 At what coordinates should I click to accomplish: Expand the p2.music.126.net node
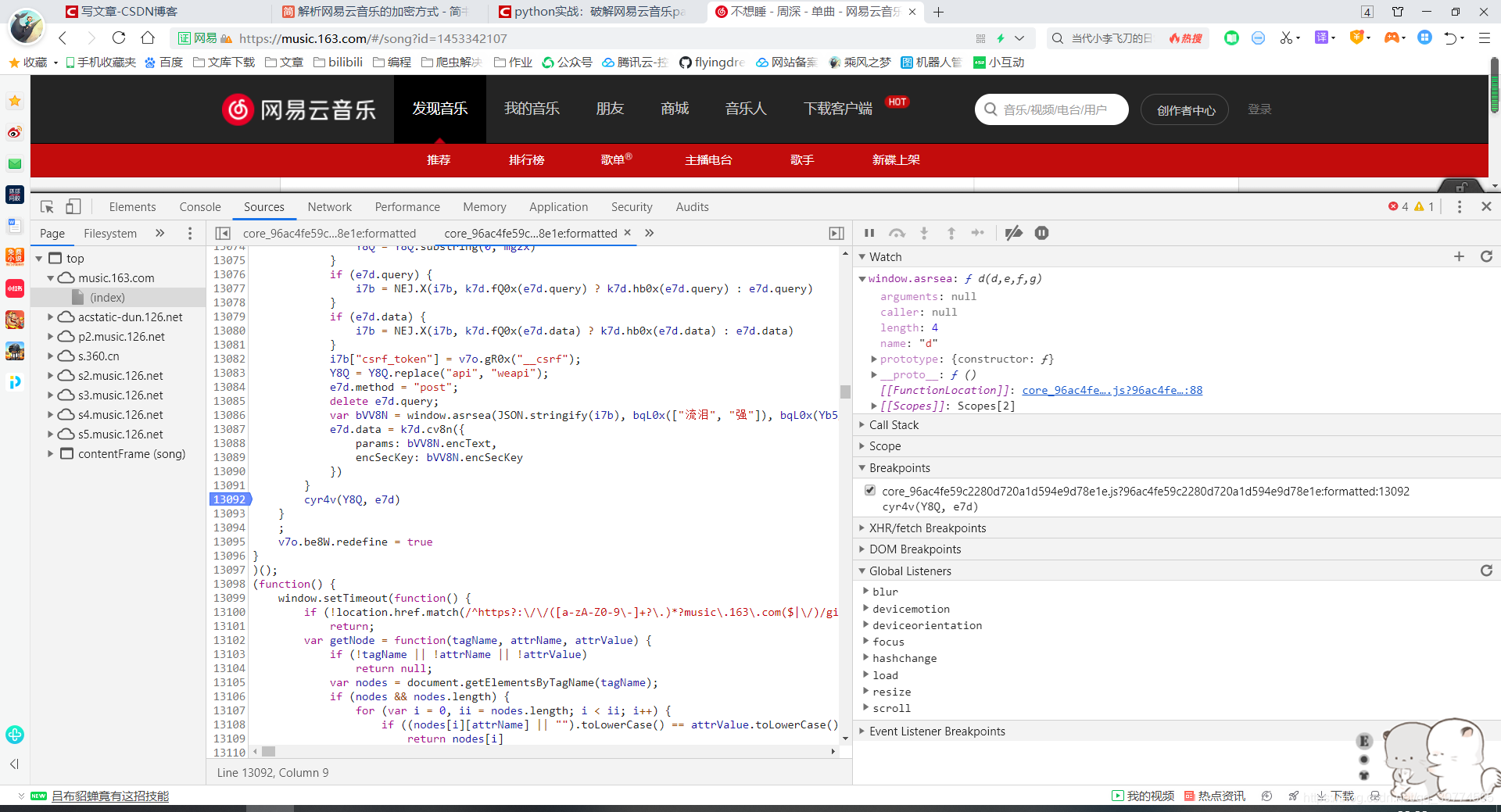coord(51,336)
